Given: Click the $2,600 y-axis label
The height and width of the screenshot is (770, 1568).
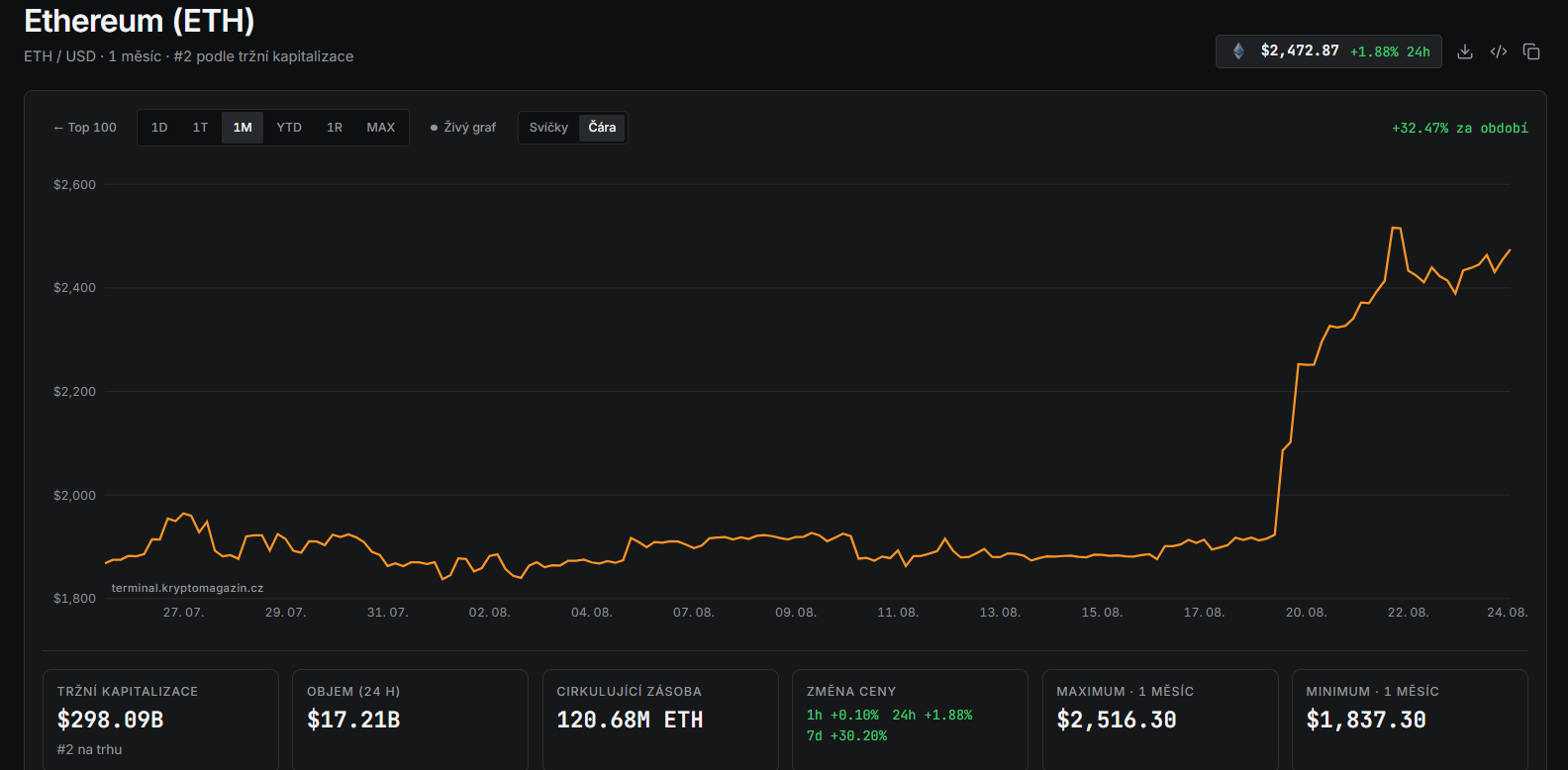Looking at the screenshot, I should coord(75,185).
